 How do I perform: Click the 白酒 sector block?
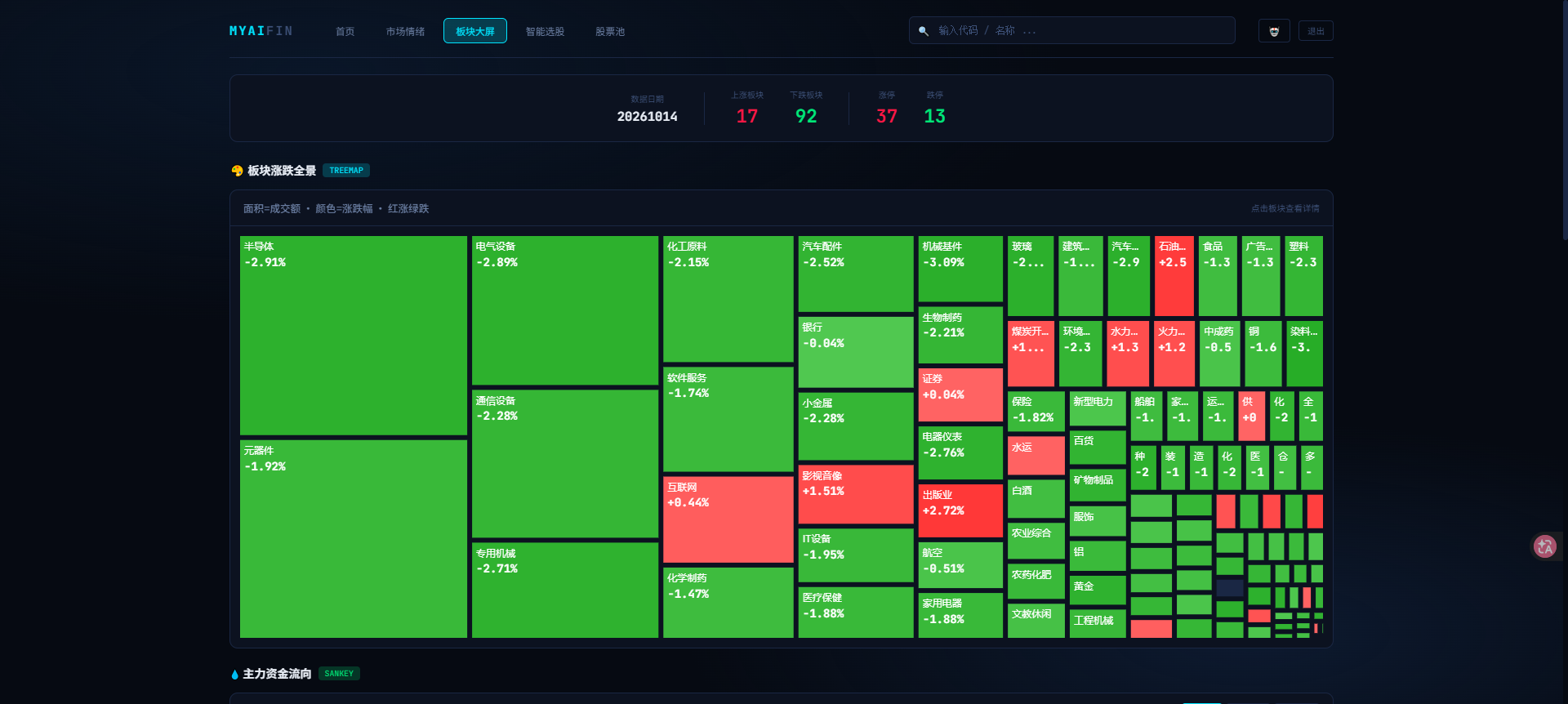click(1036, 499)
